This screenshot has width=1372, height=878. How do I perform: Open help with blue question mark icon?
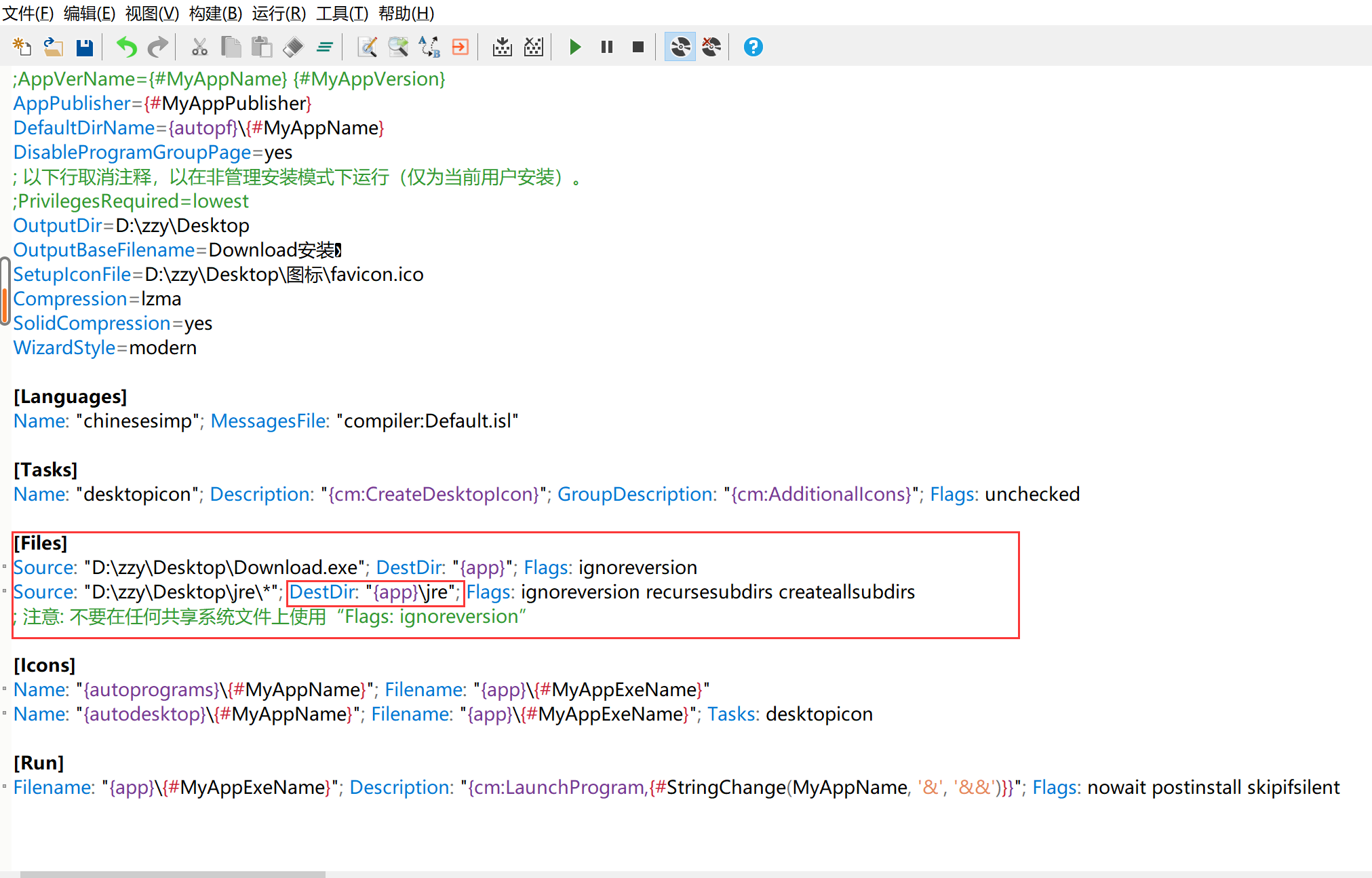pos(753,47)
